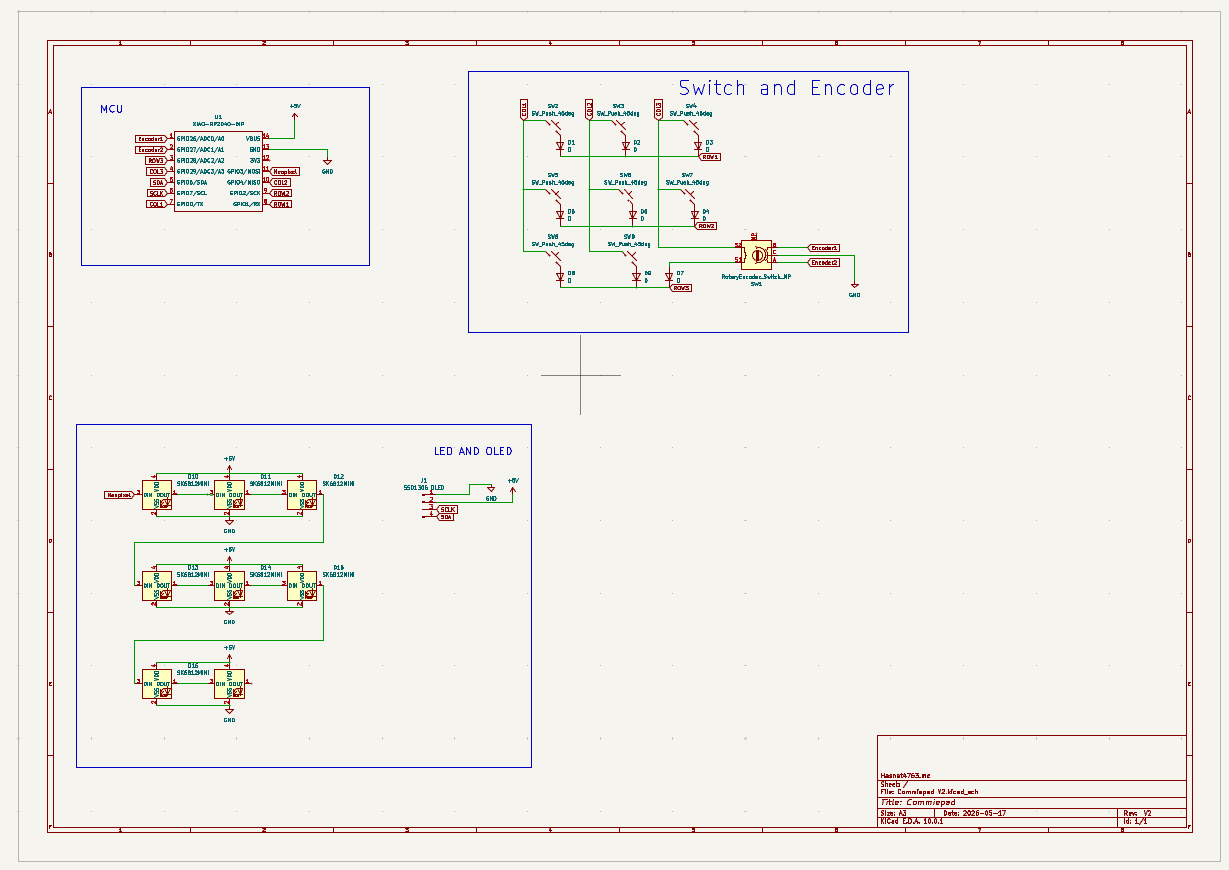
Task: Select the D16 SK6812MINI LED symbol
Action: 157,685
